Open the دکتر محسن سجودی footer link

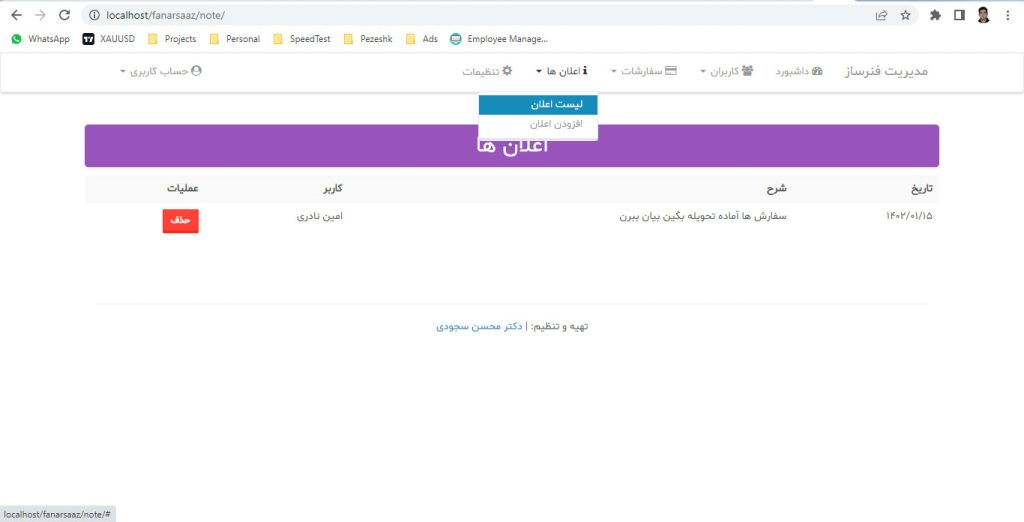click(x=479, y=326)
